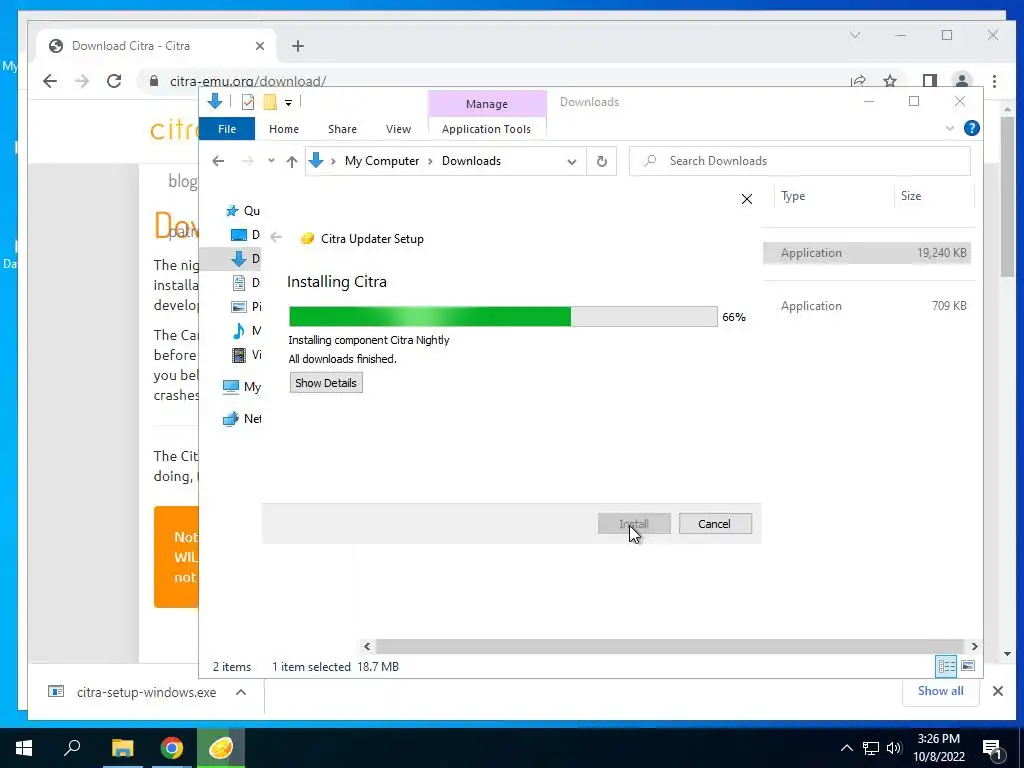This screenshot has width=1024, height=768.
Task: Switch Explorer to large icons view
Action: coord(968,666)
